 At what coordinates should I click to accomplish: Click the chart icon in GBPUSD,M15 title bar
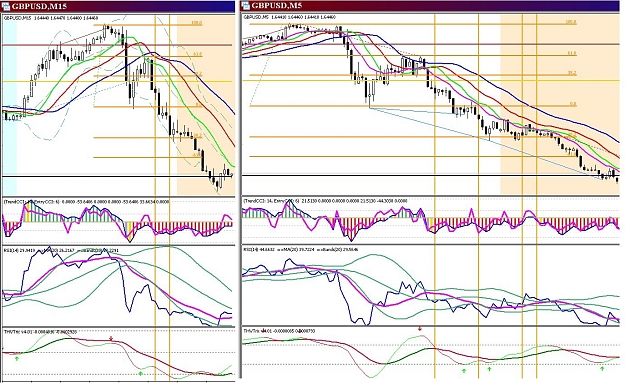6,6
